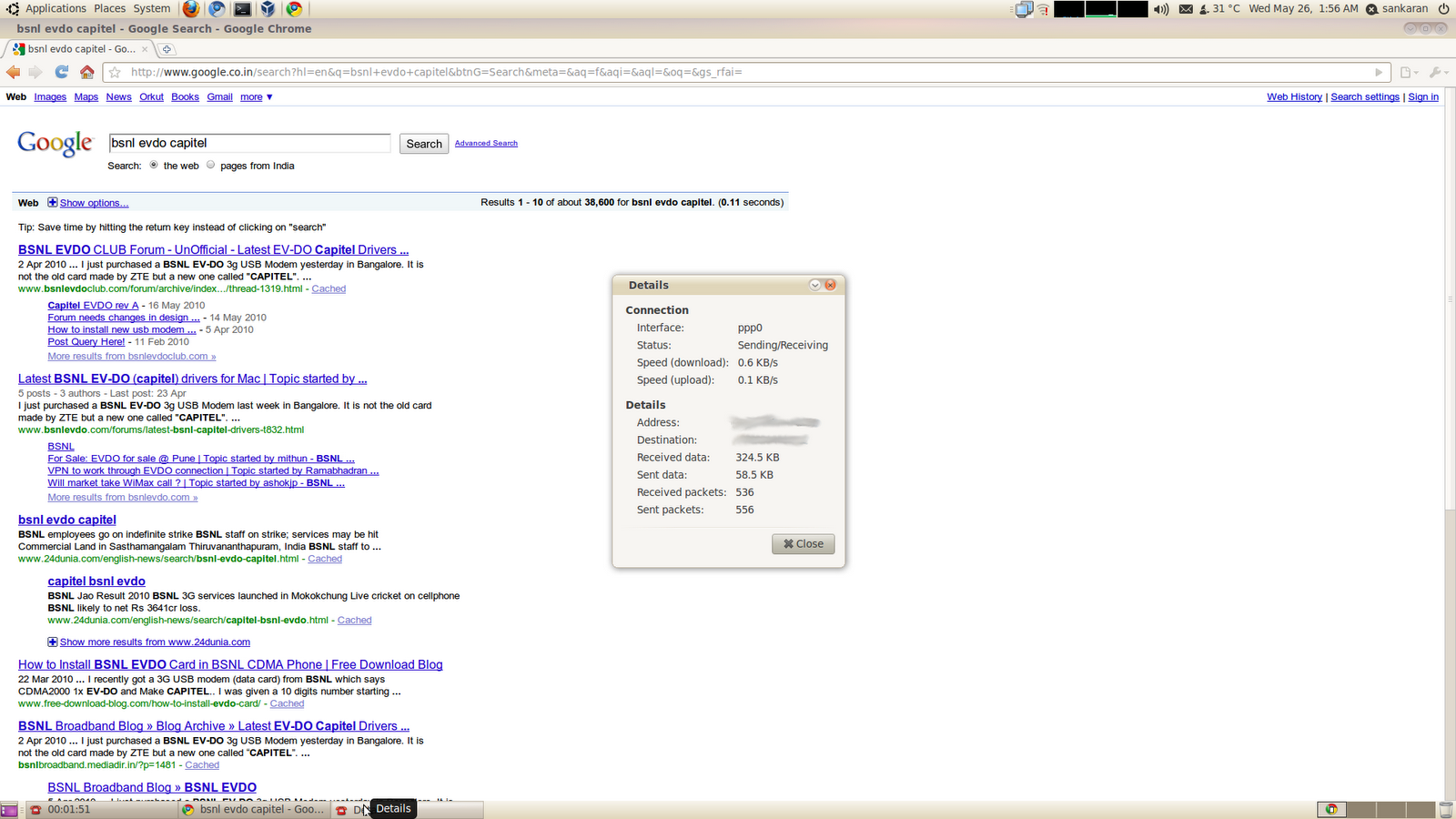The height and width of the screenshot is (819, 1456).
Task: Reload the current page
Action: point(62,72)
